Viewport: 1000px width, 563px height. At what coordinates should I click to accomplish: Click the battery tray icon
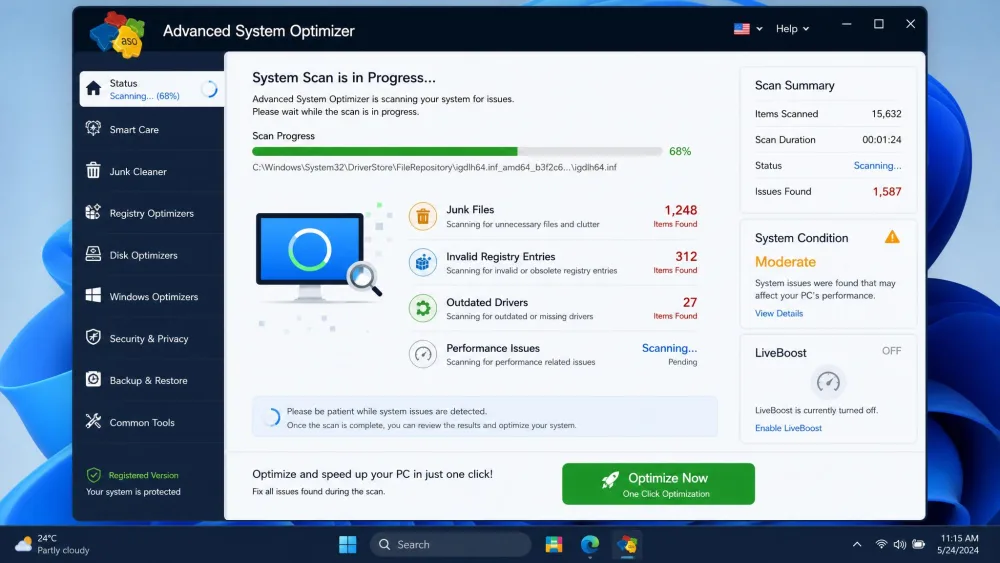pyautogui.click(x=918, y=545)
